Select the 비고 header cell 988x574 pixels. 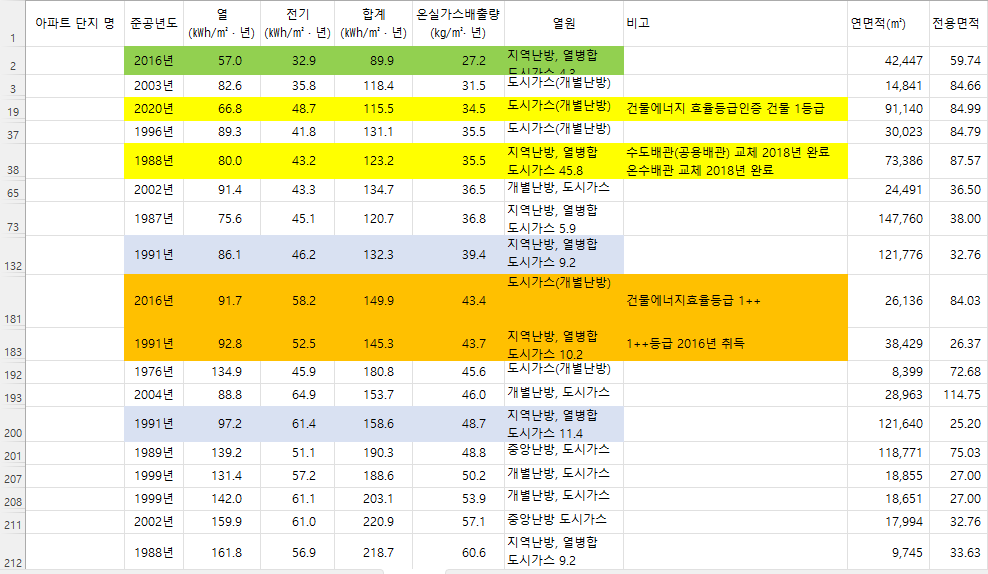pyautogui.click(x=735, y=23)
